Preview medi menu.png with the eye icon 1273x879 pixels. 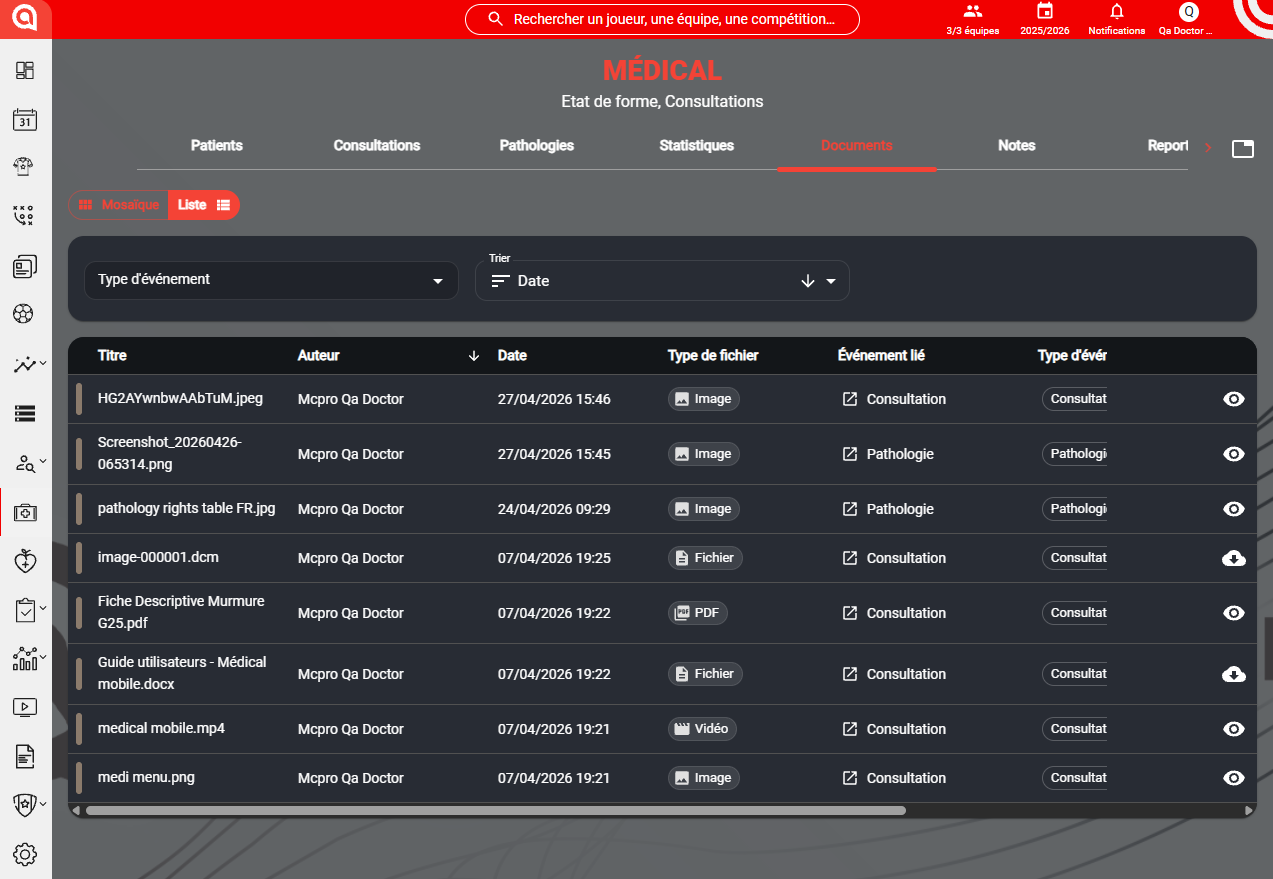(1234, 778)
